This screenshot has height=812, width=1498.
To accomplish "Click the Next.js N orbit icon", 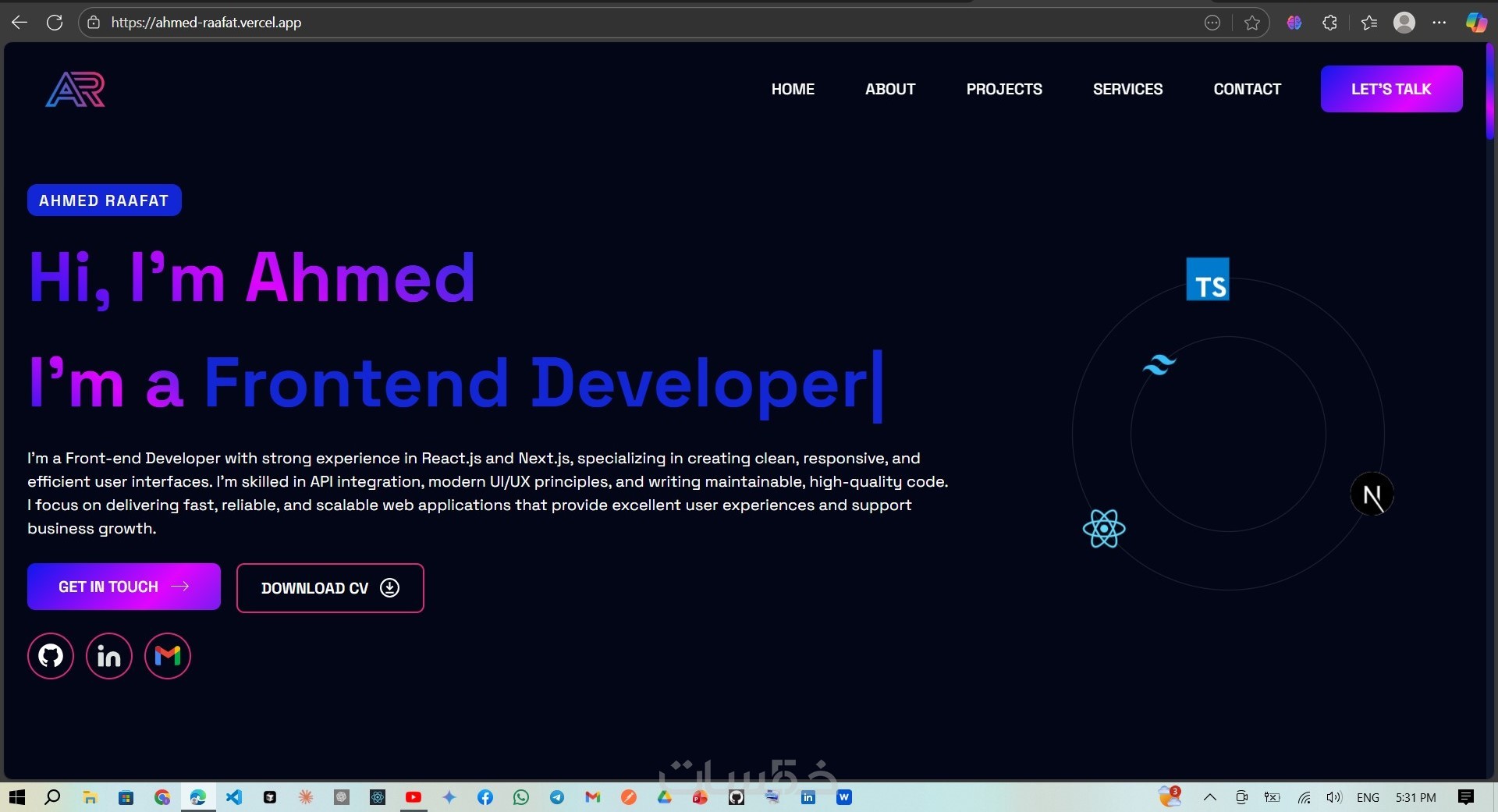I will [x=1372, y=495].
